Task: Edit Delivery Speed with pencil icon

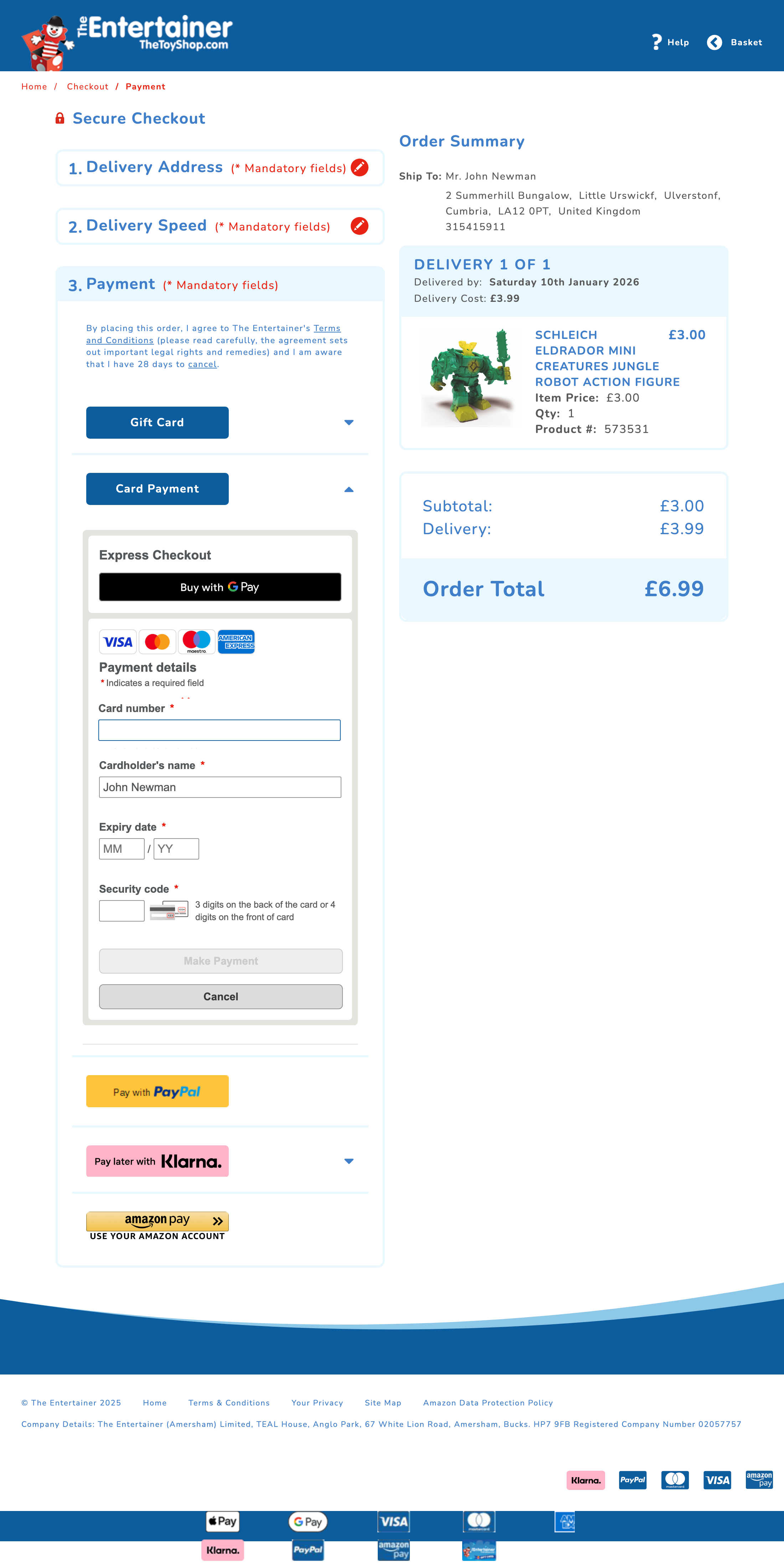Action: (x=360, y=226)
